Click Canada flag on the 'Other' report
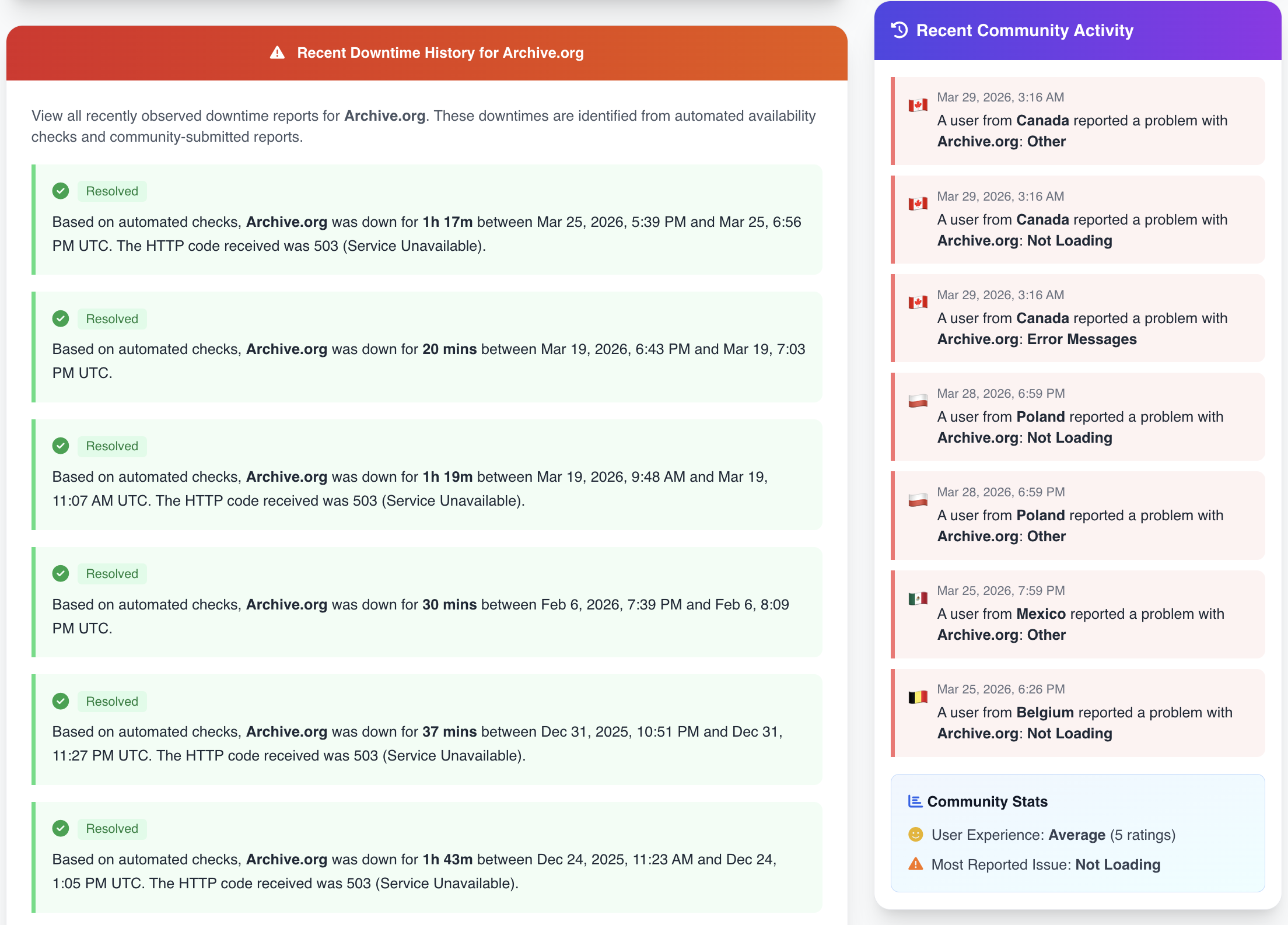The width and height of the screenshot is (1288, 925). 918,105
